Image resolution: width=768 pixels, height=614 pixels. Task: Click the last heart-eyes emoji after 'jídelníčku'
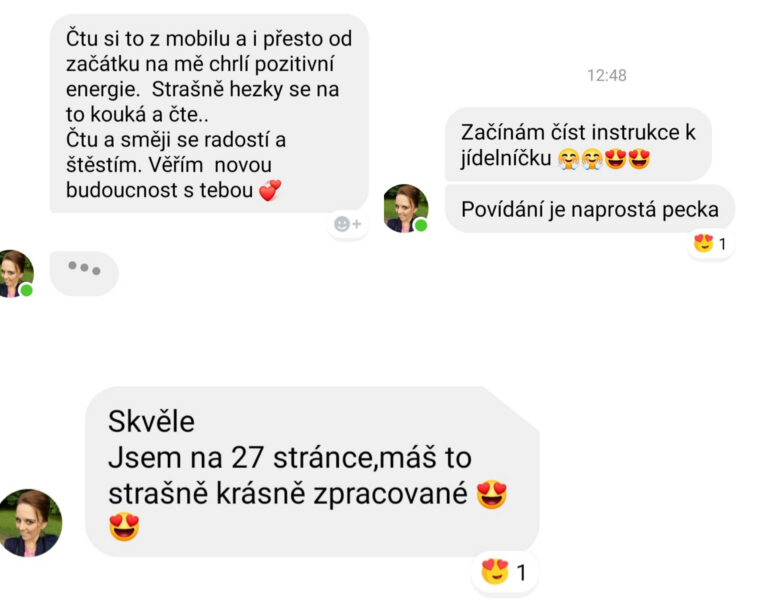[639, 159]
